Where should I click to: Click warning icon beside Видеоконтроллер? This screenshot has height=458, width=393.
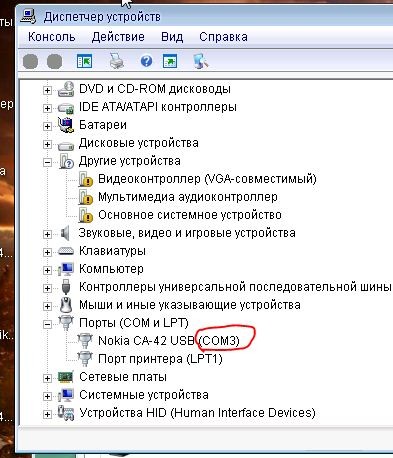(85, 179)
